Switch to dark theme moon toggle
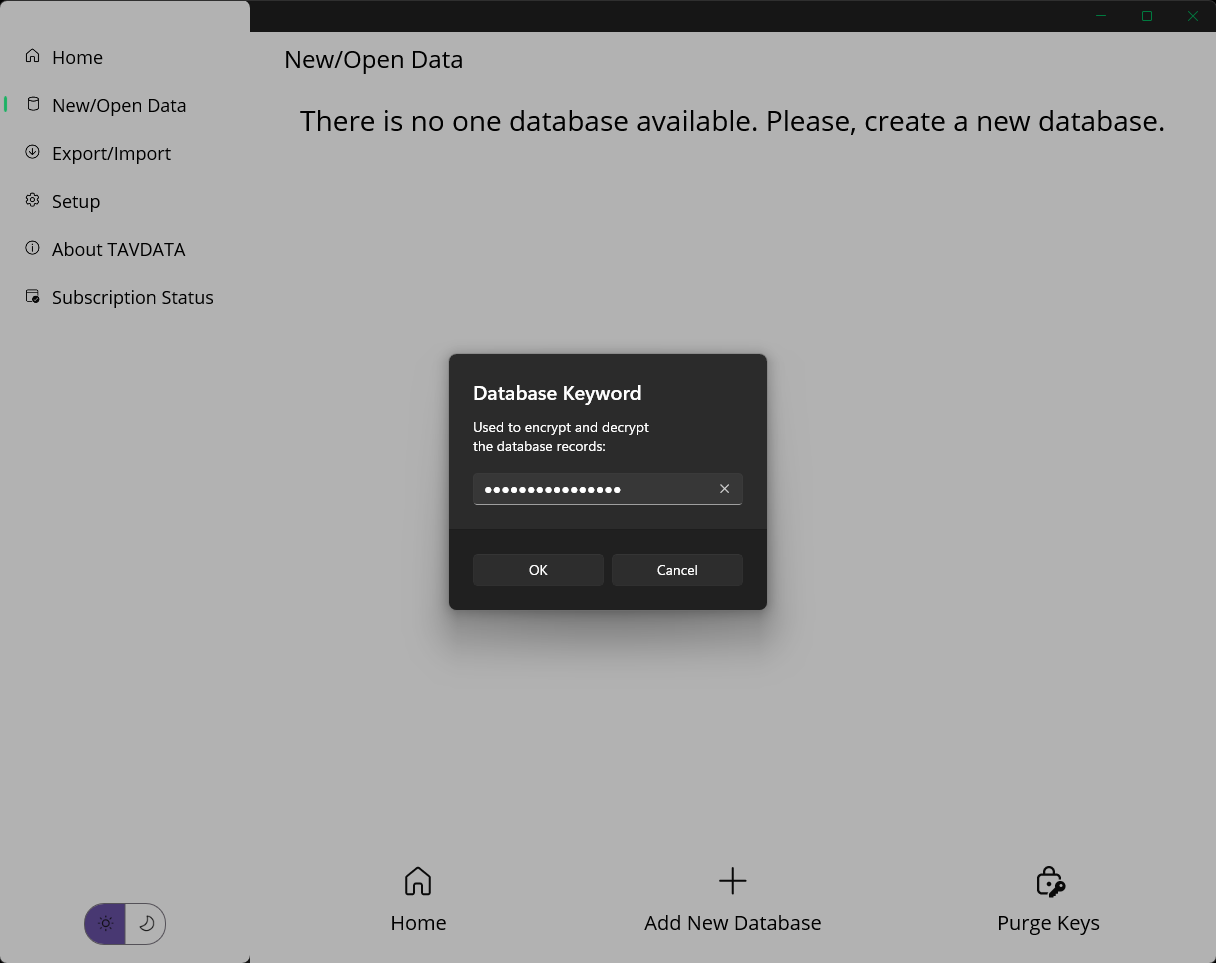Screen dimensions: 1216x963 pyautogui.click(x=146, y=924)
